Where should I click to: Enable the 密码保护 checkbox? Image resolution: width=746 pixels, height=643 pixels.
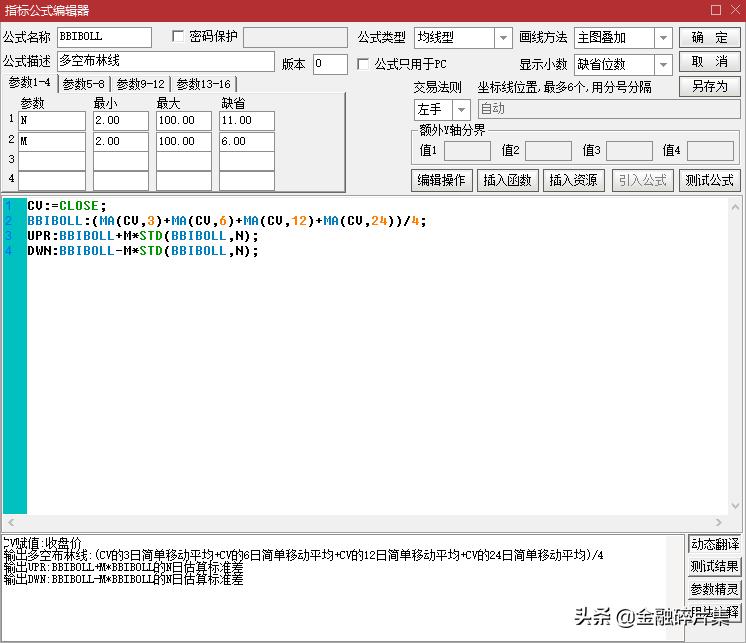pos(179,37)
